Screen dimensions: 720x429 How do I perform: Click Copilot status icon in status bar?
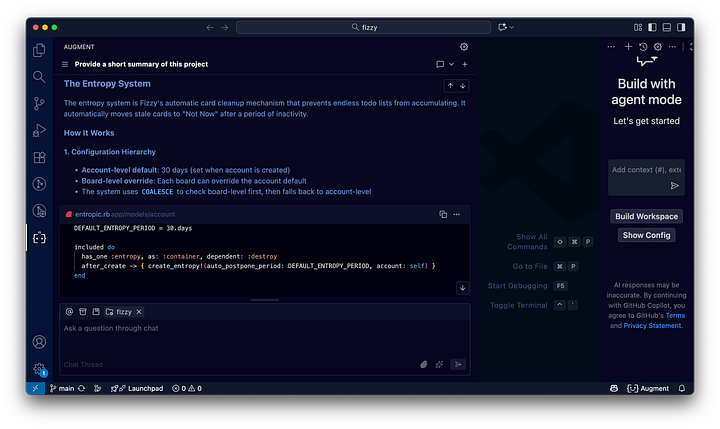pyautogui.click(x=614, y=389)
